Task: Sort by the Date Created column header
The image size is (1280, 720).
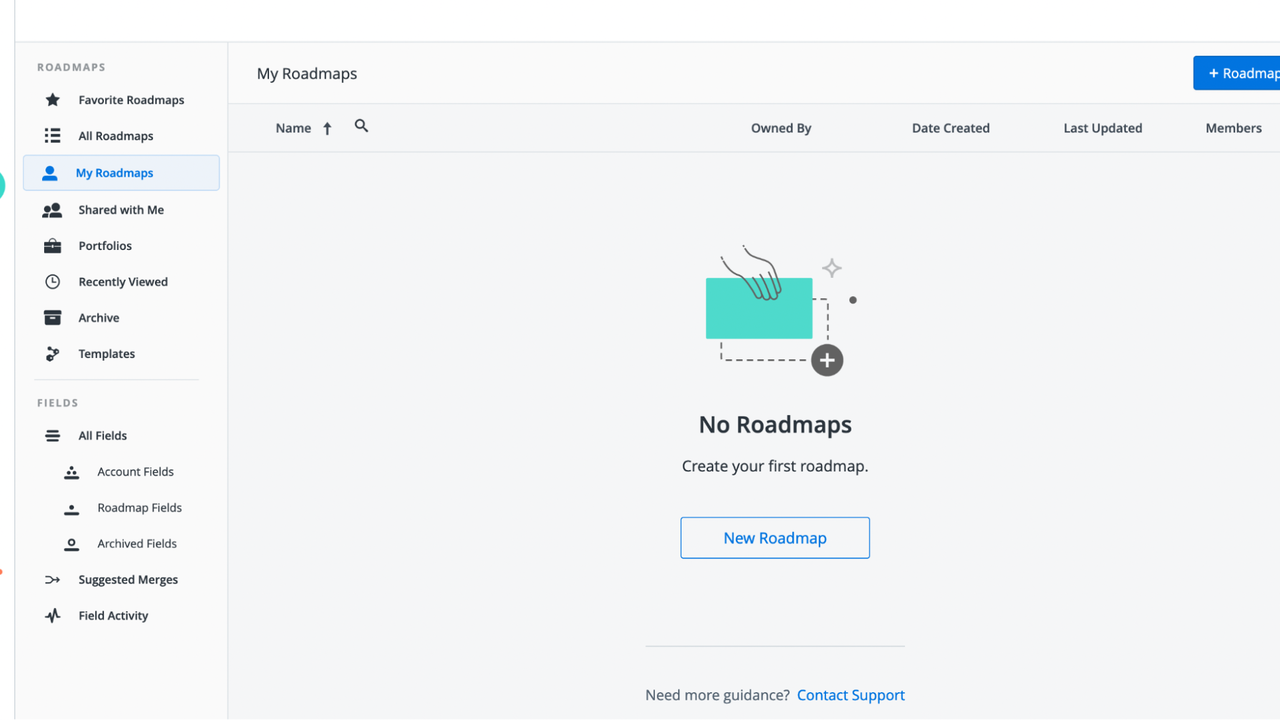Action: tap(950, 127)
